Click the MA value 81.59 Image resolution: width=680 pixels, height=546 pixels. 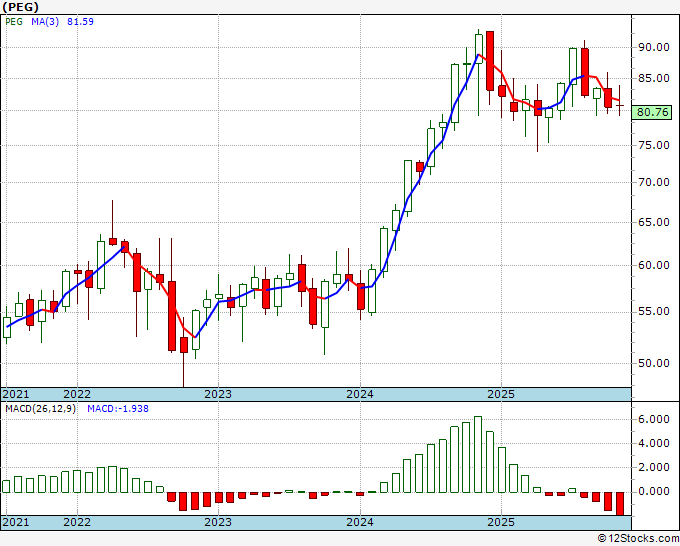(80, 22)
